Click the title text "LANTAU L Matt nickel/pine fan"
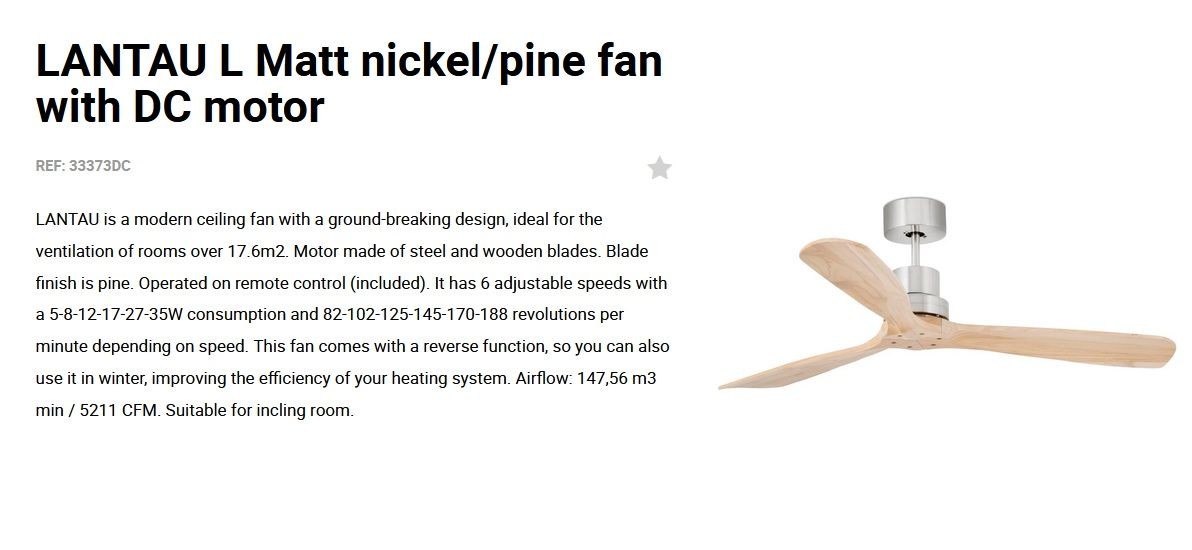This screenshot has height=550, width=1192. (349, 60)
